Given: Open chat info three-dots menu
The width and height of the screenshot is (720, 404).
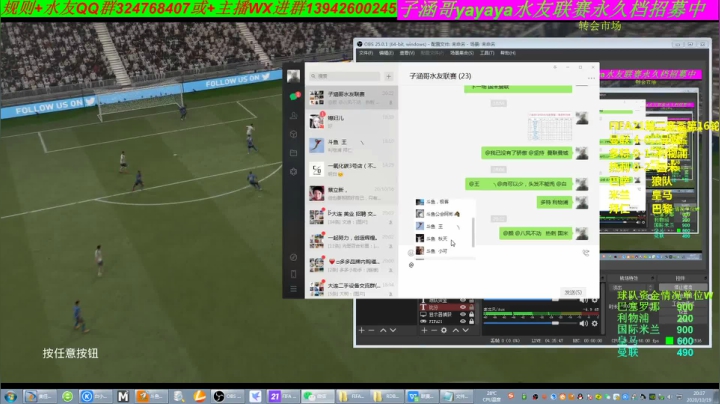Looking at the screenshot, I should [x=591, y=79].
